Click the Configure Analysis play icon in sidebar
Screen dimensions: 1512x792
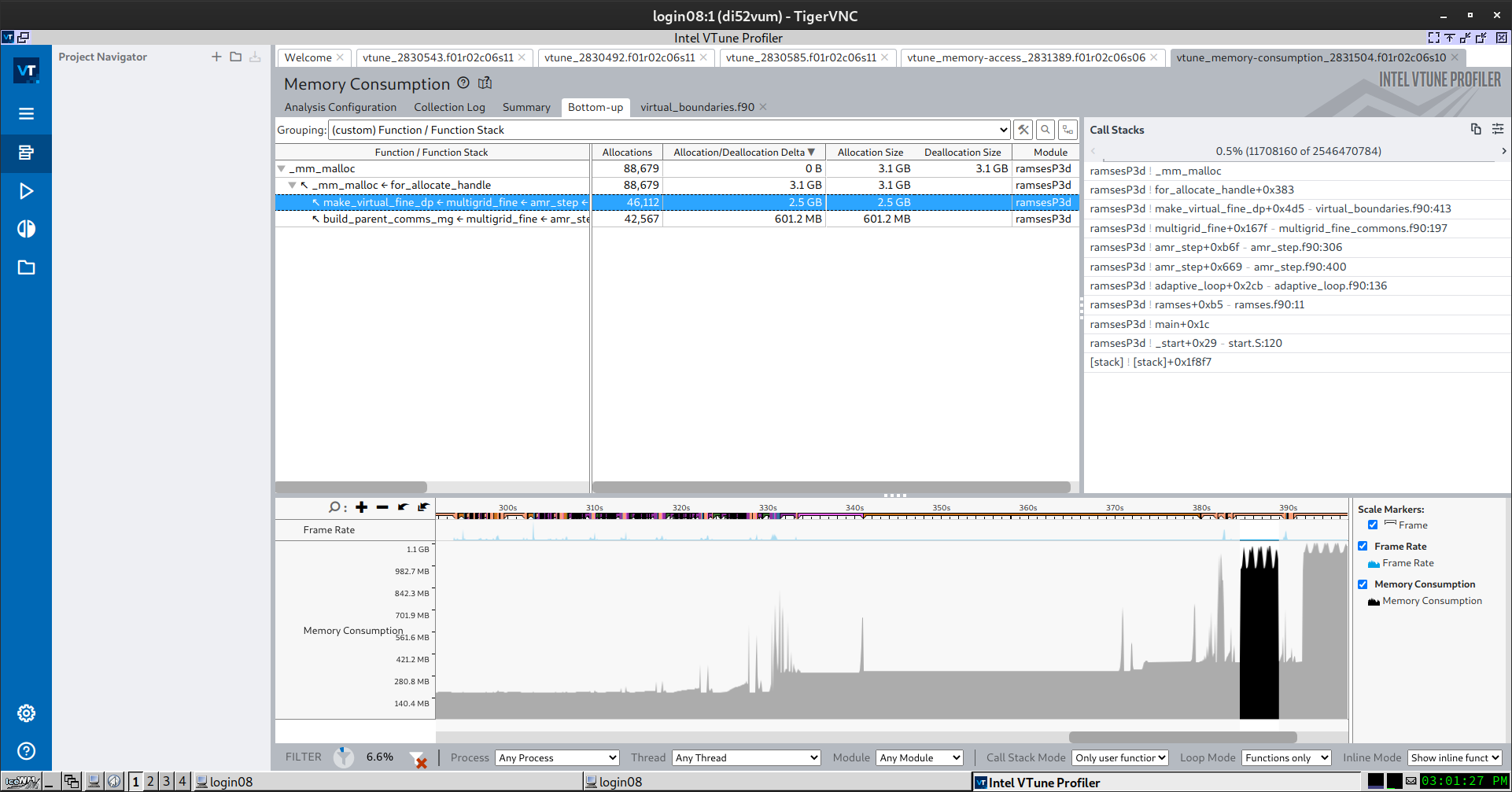26,191
